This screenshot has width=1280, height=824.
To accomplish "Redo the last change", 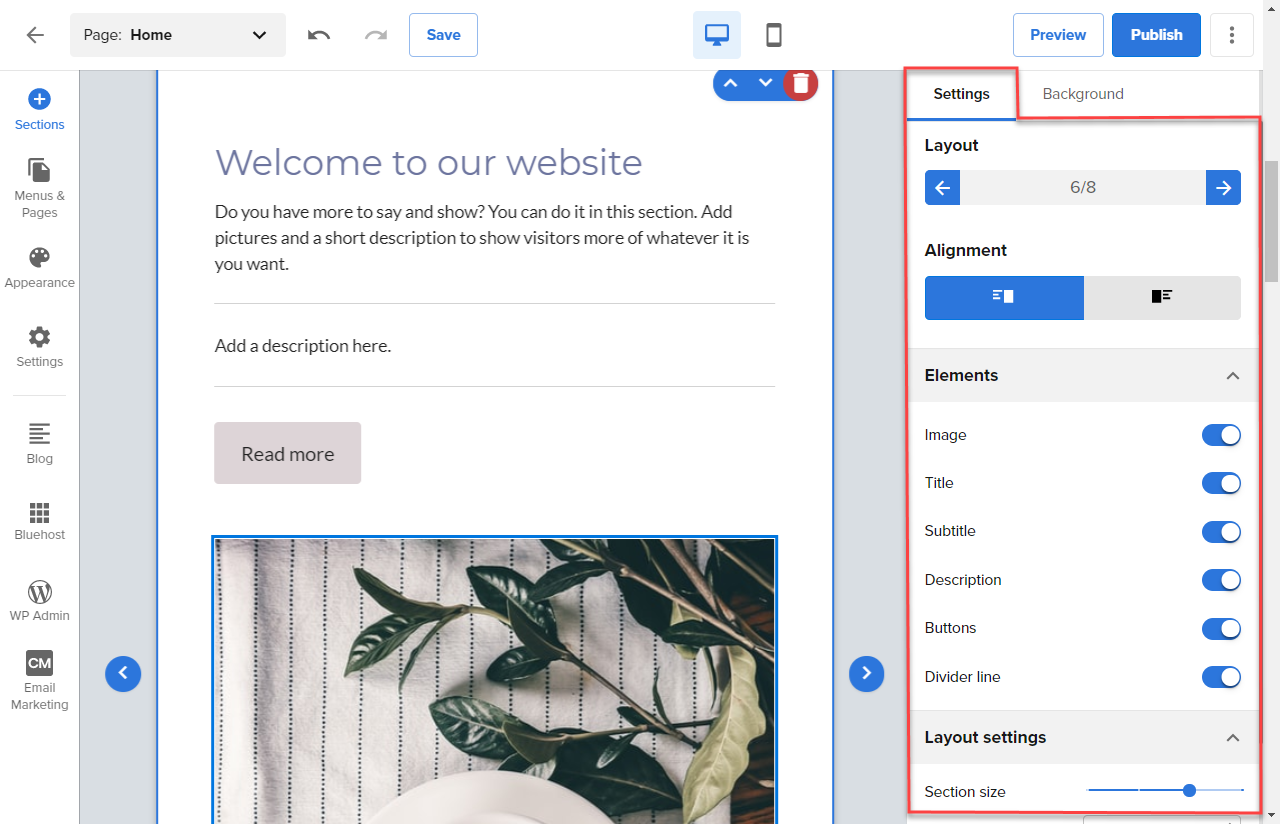I will tap(376, 35).
